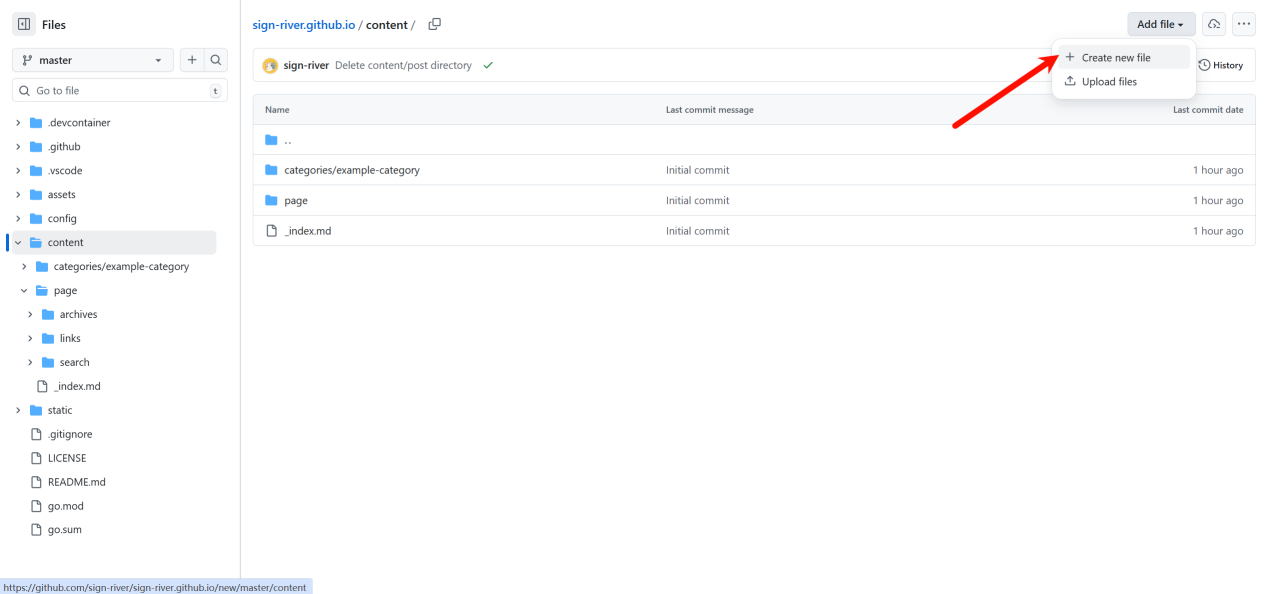Expand the .github folder chevron
Image resolution: width=1268 pixels, height=594 pixels.
(18, 147)
